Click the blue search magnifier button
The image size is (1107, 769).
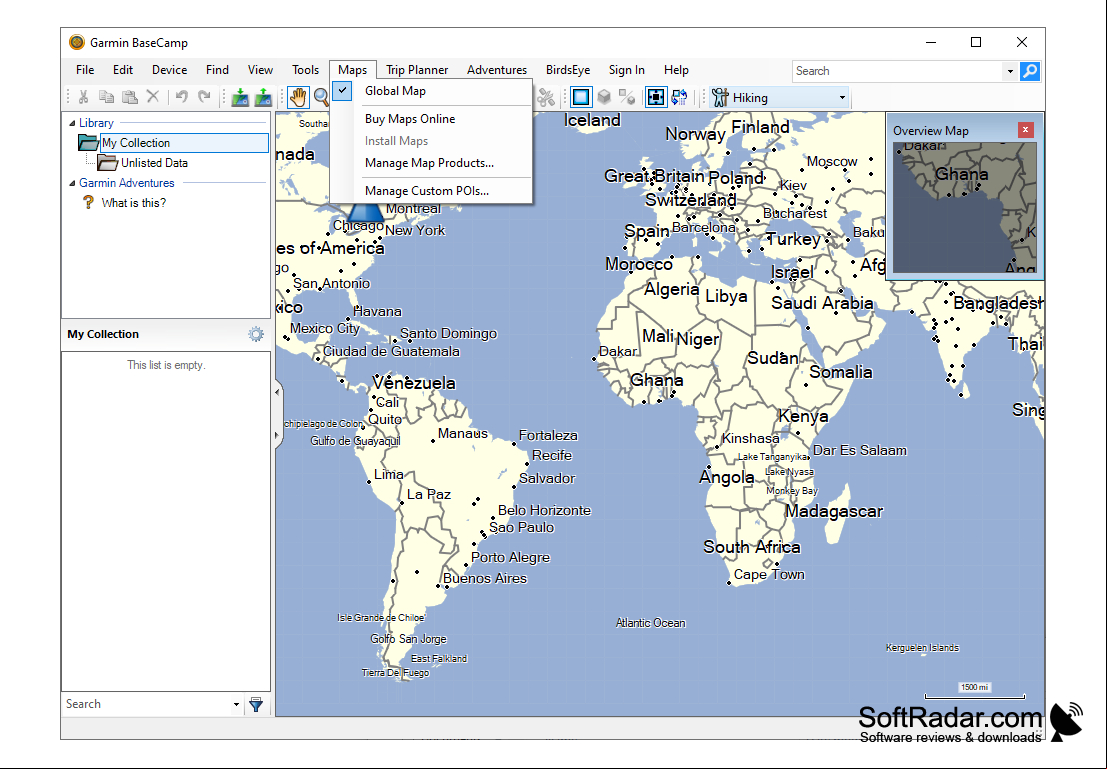1030,71
